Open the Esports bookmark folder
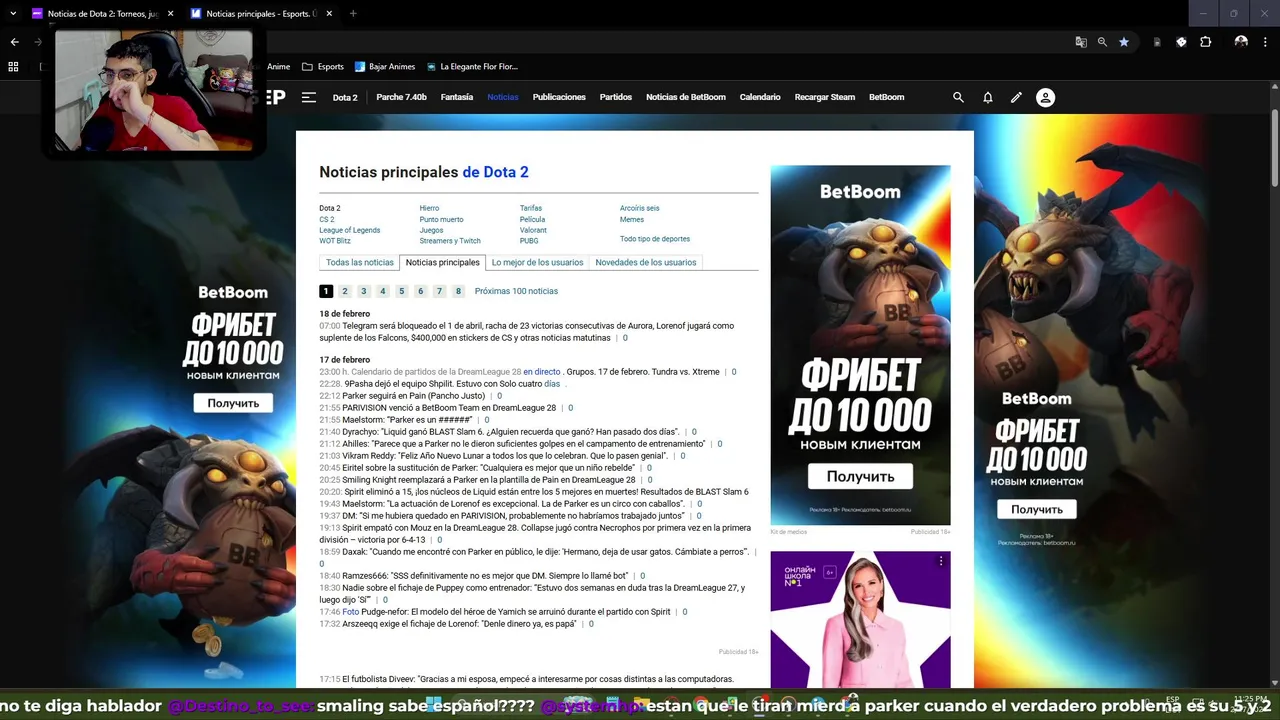 point(323,67)
